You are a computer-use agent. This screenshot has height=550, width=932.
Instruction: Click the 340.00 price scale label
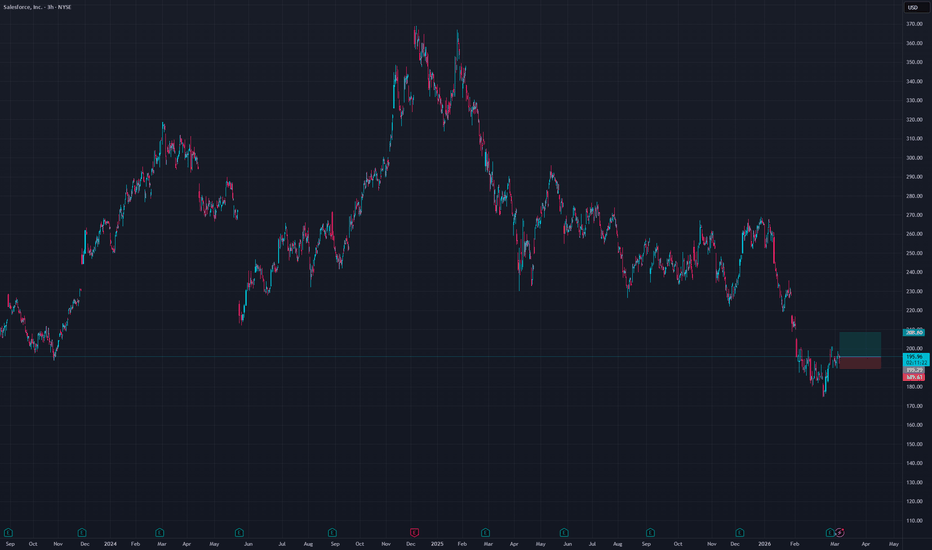click(914, 81)
